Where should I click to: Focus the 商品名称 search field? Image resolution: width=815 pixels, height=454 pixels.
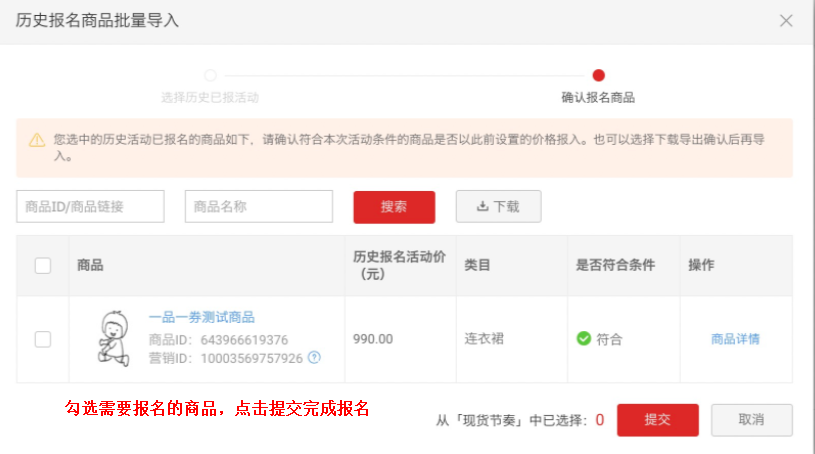(258, 207)
